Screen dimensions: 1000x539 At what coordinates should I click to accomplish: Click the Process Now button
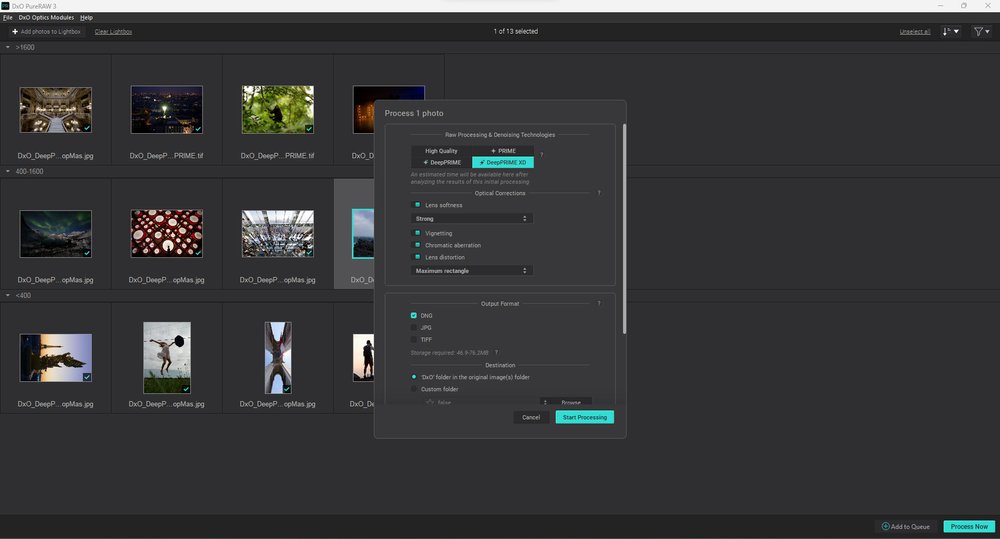[x=969, y=526]
